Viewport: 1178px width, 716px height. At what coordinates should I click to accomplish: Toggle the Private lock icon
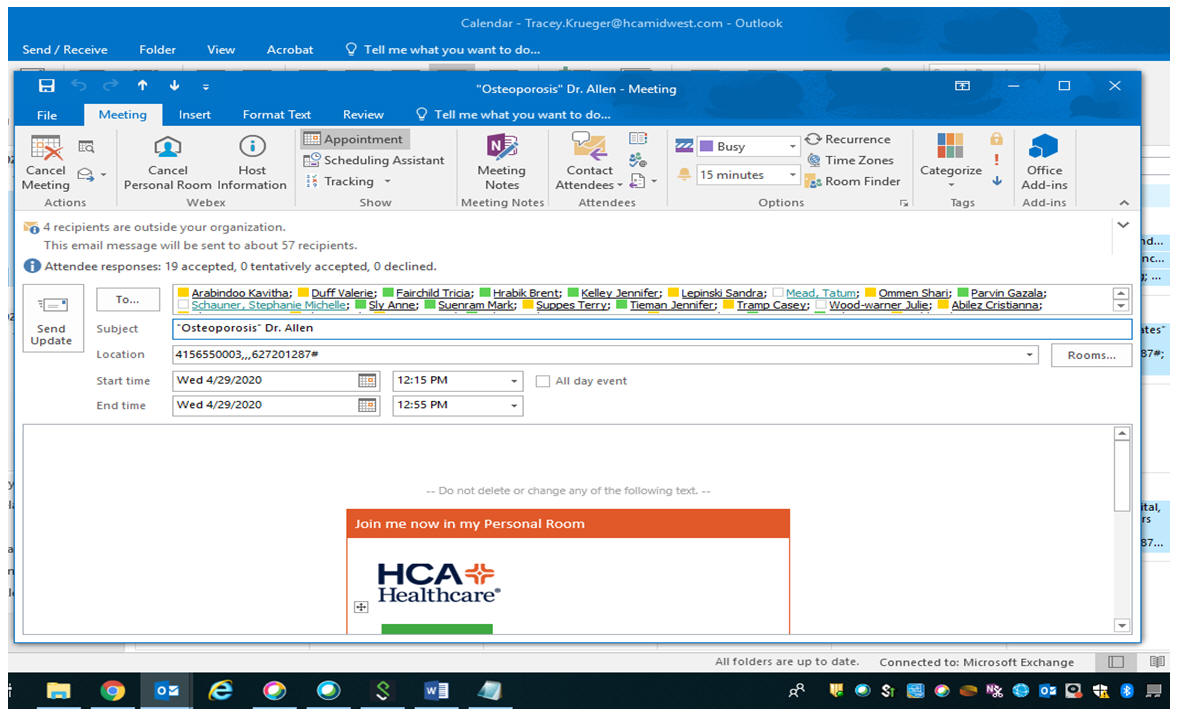coord(996,140)
